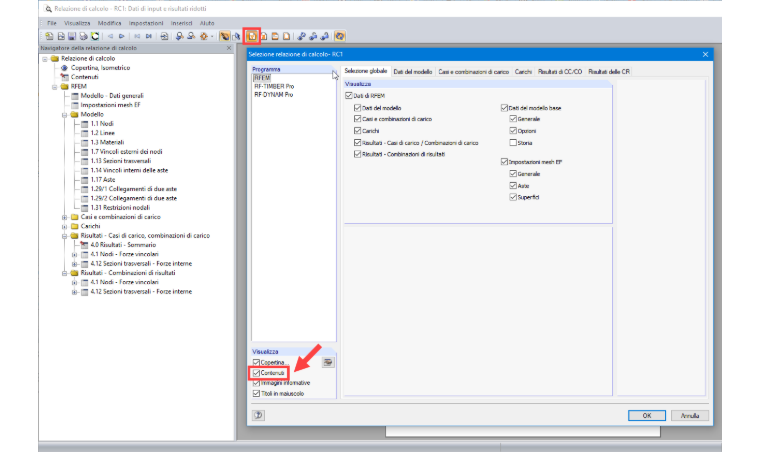Select the hand pan tool icon
The width and height of the screenshot is (760, 452).
tap(224, 36)
